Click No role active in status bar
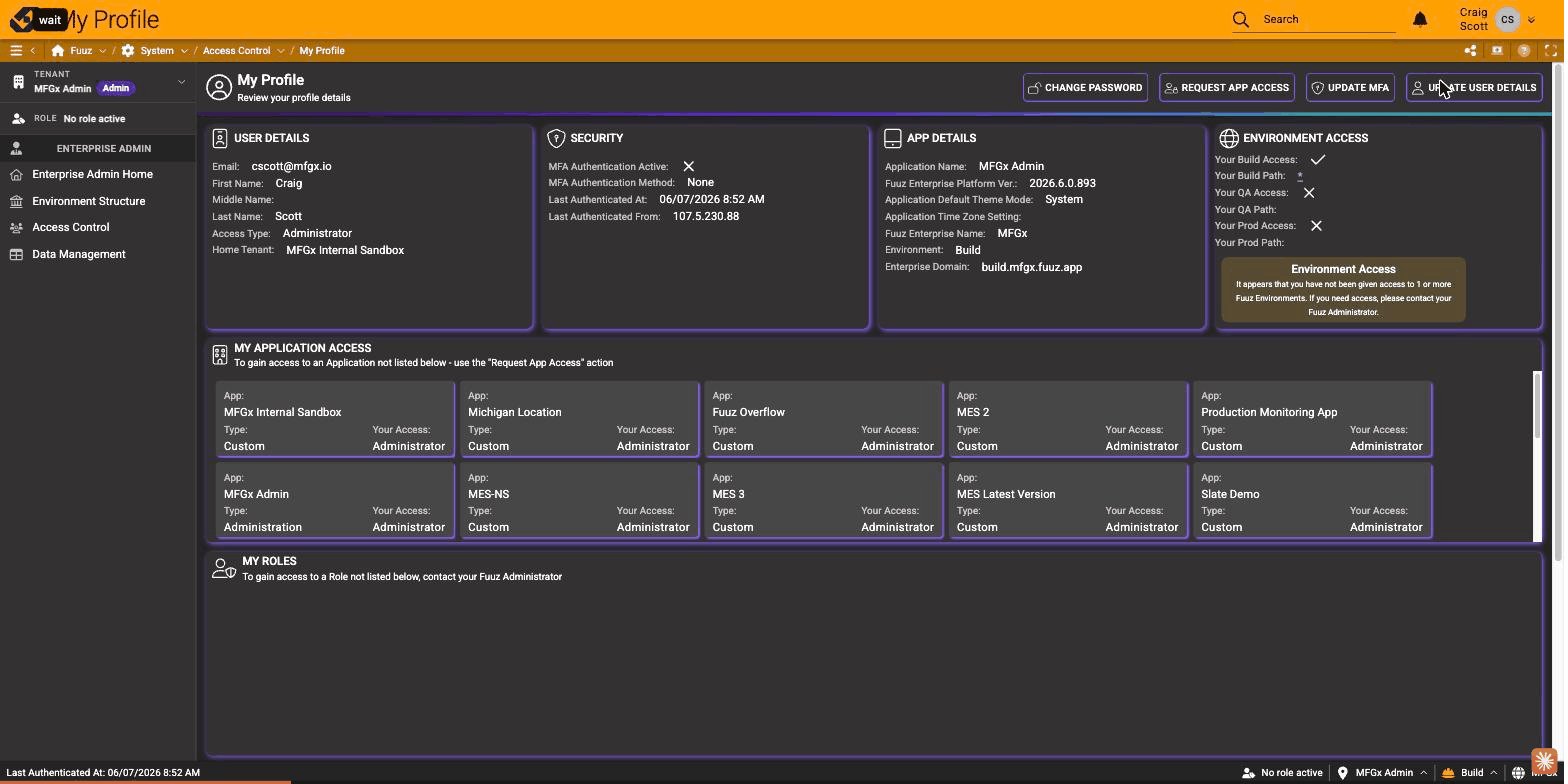This screenshot has width=1568, height=784. tap(1282, 772)
